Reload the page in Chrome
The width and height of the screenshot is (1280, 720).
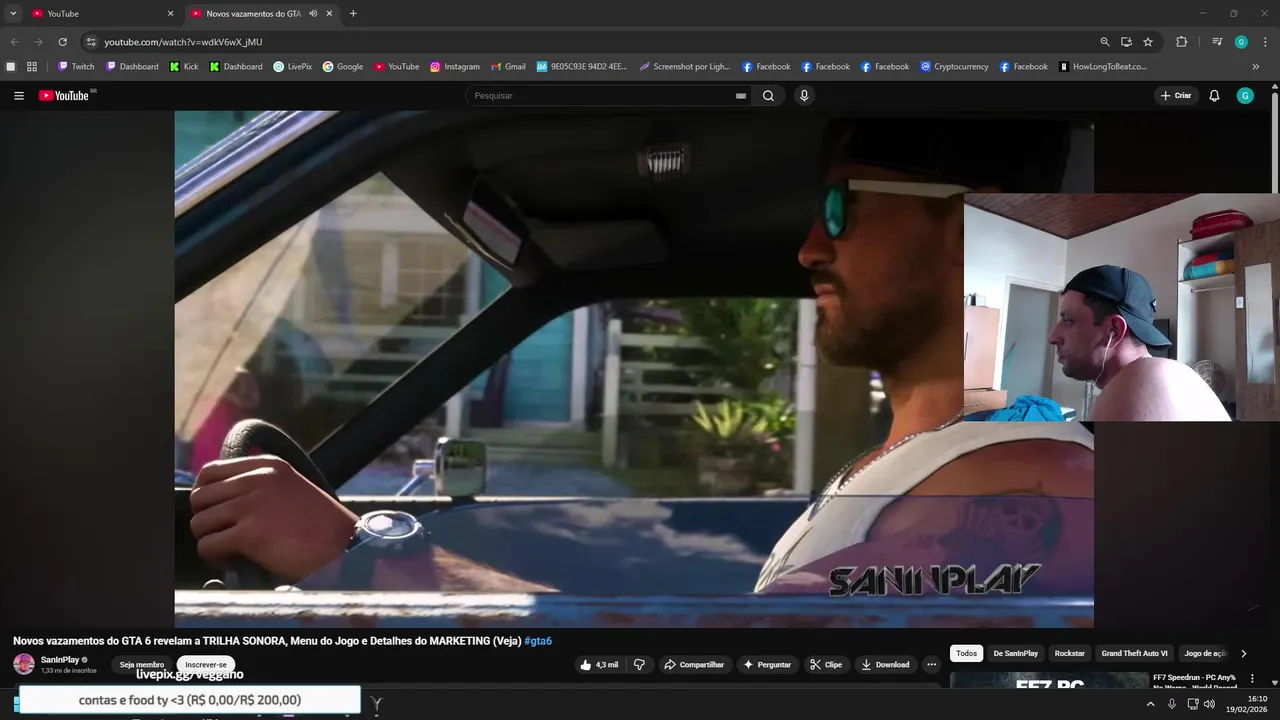tap(62, 42)
